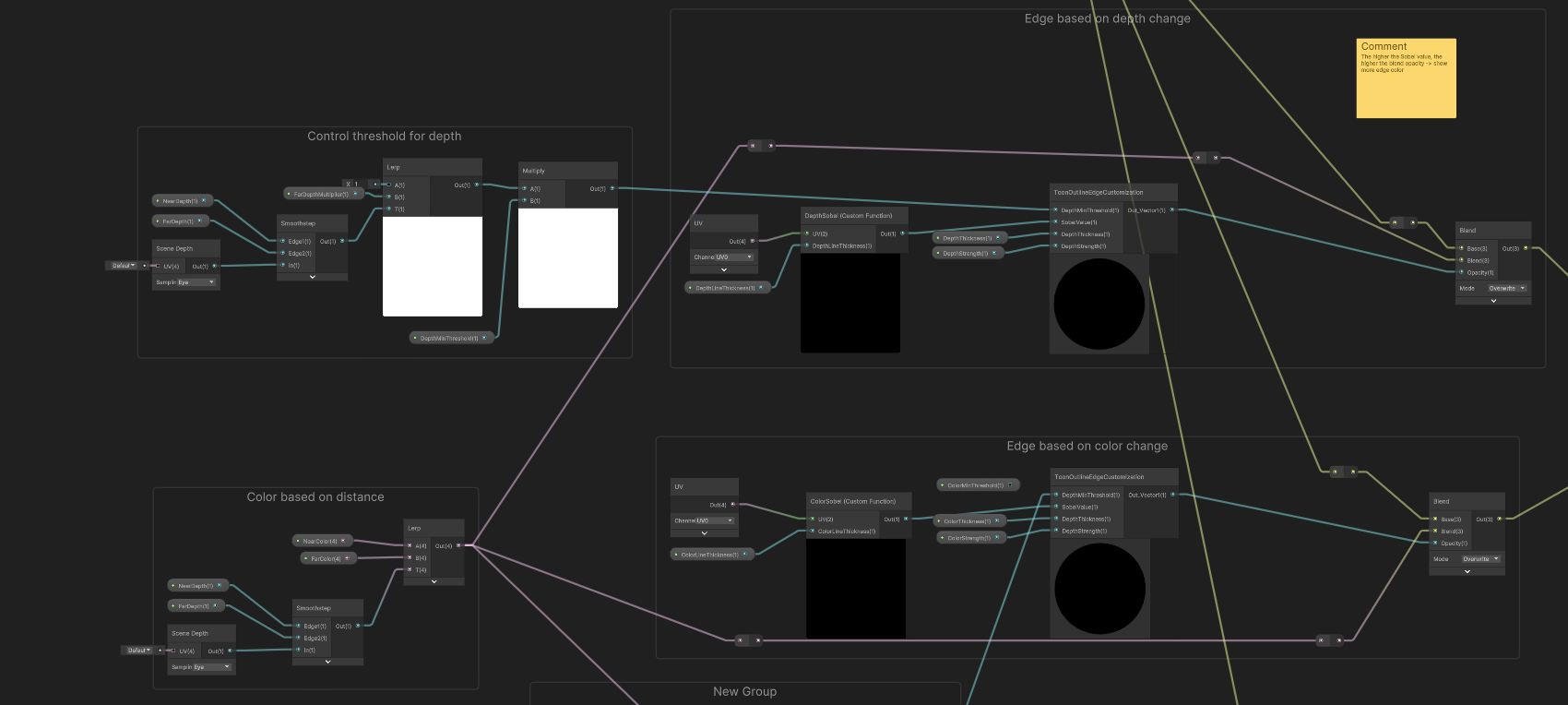Image resolution: width=1568 pixels, height=705 pixels.
Task: Select redirect node left of Edge based on depth group
Action: (761, 145)
